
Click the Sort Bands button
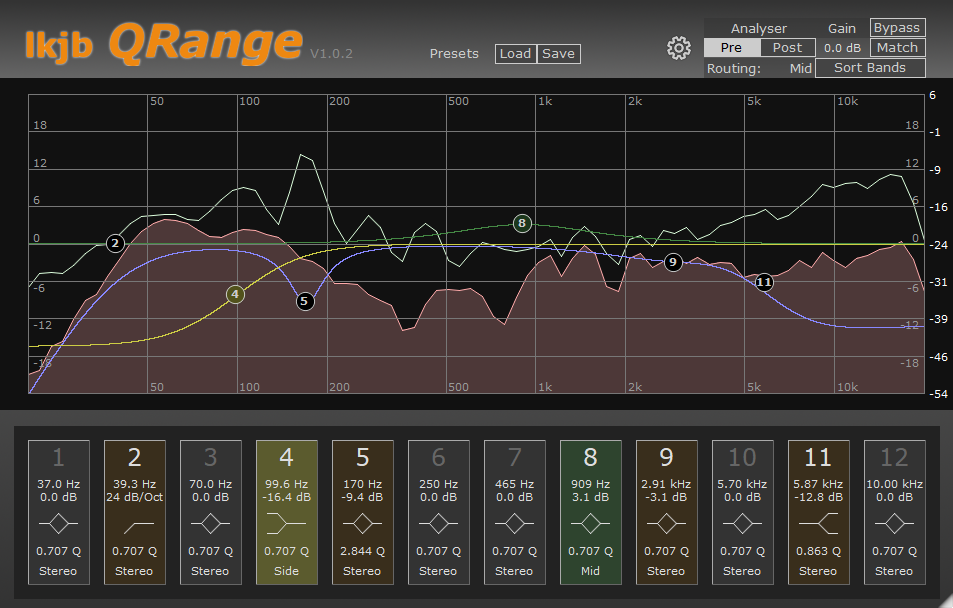pos(870,68)
